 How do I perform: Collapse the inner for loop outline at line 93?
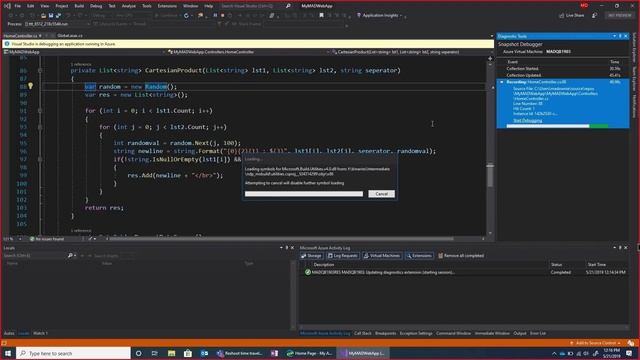tap(40, 127)
